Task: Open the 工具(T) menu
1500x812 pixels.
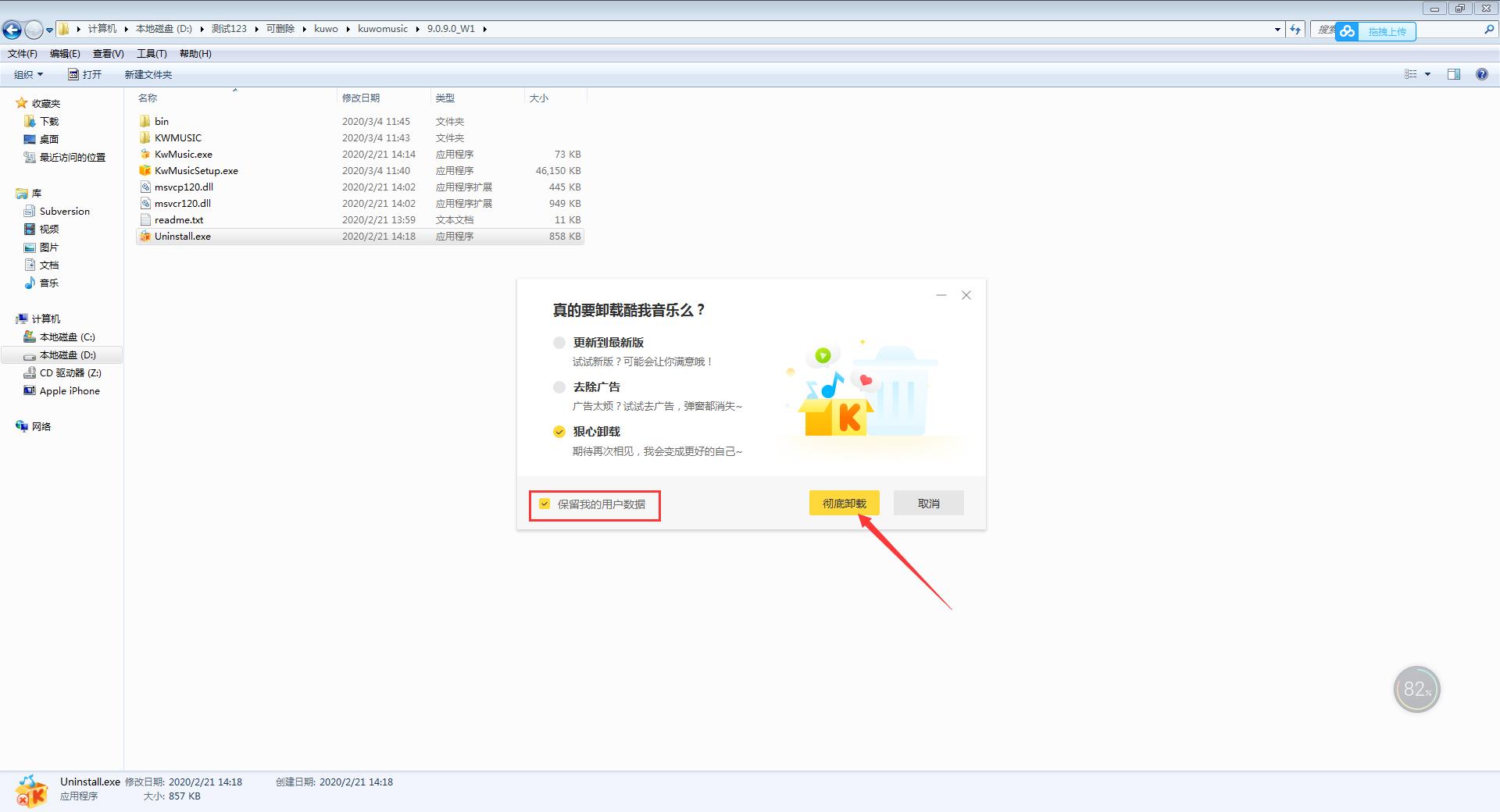Action: pyautogui.click(x=152, y=54)
